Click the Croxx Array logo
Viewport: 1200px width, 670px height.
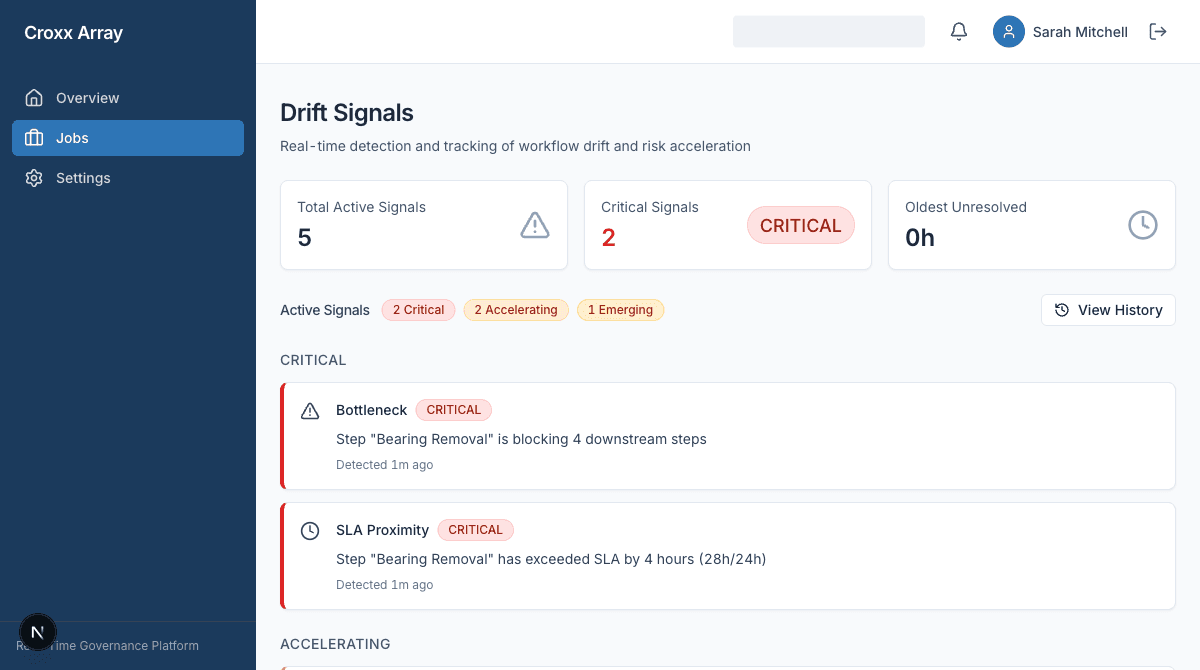pyautogui.click(x=73, y=33)
